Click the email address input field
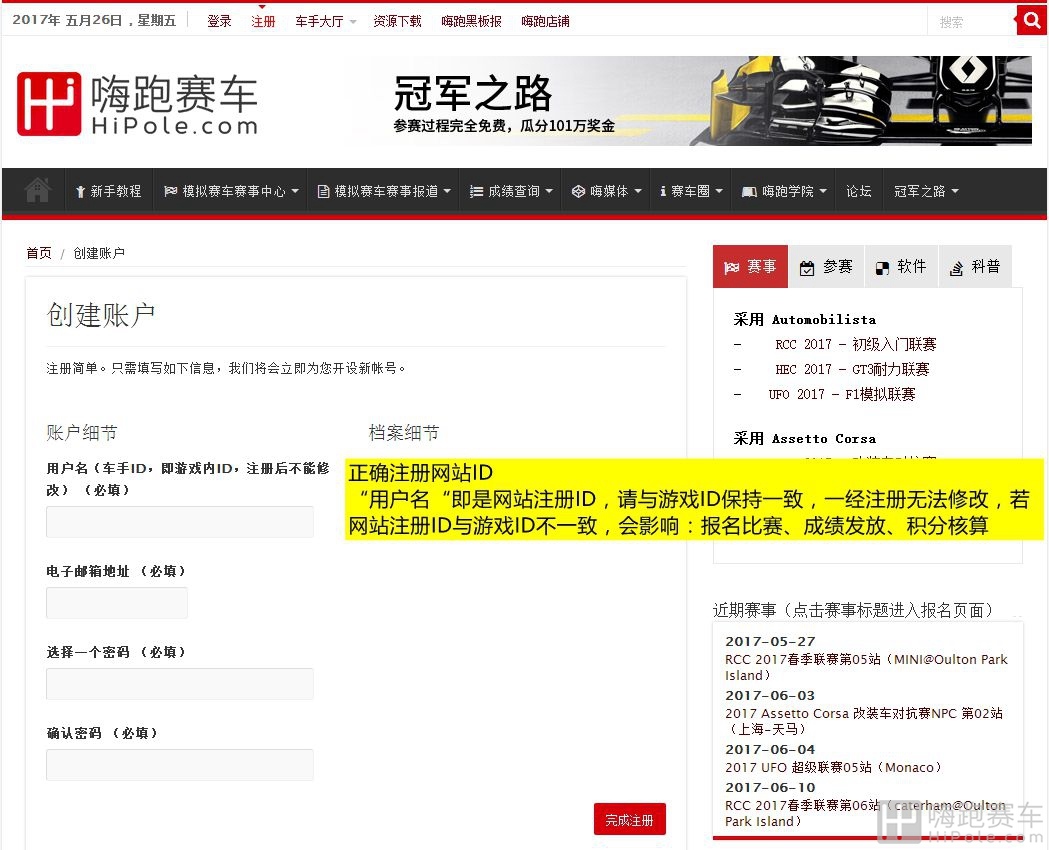The width and height of the screenshot is (1049, 850). coord(117,603)
